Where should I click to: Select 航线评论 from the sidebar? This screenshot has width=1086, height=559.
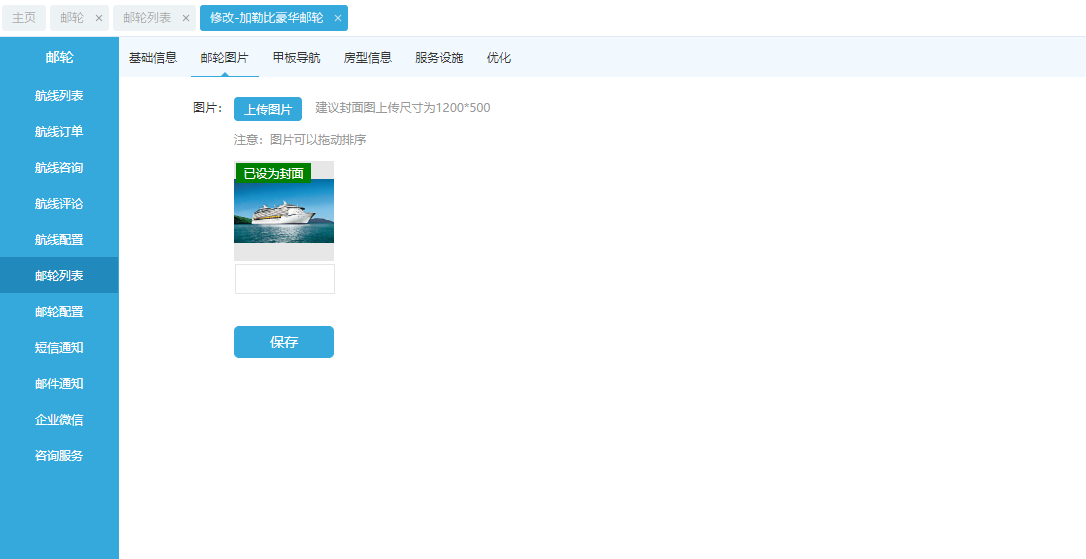59,204
